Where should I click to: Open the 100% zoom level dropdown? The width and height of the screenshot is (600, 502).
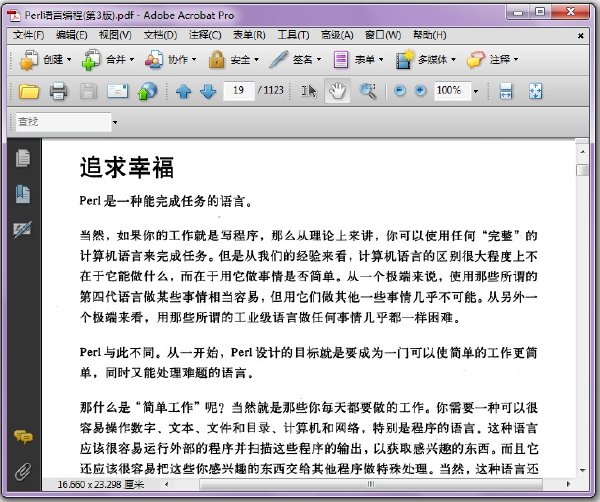click(x=476, y=91)
